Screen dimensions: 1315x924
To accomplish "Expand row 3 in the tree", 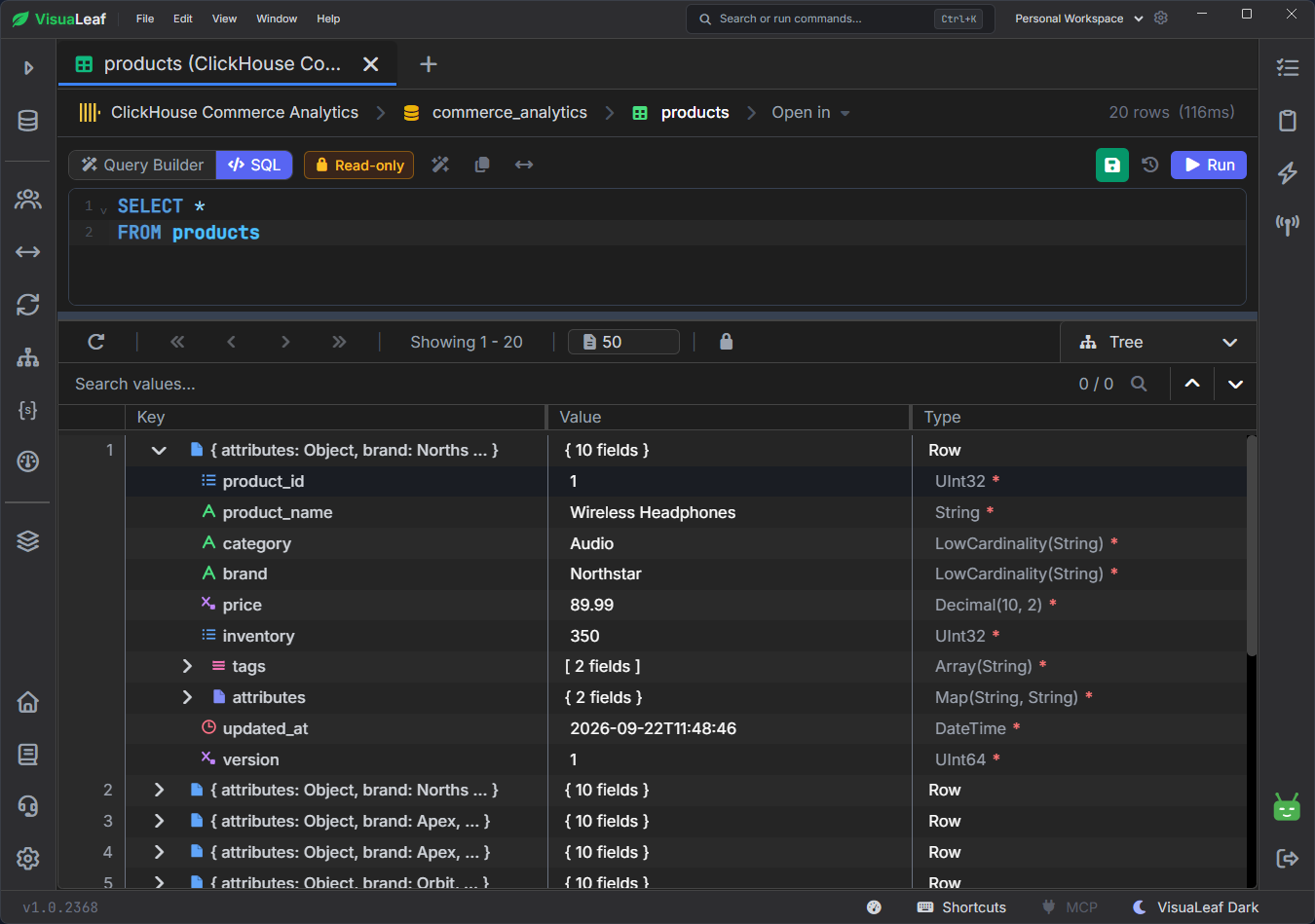I will tap(159, 821).
